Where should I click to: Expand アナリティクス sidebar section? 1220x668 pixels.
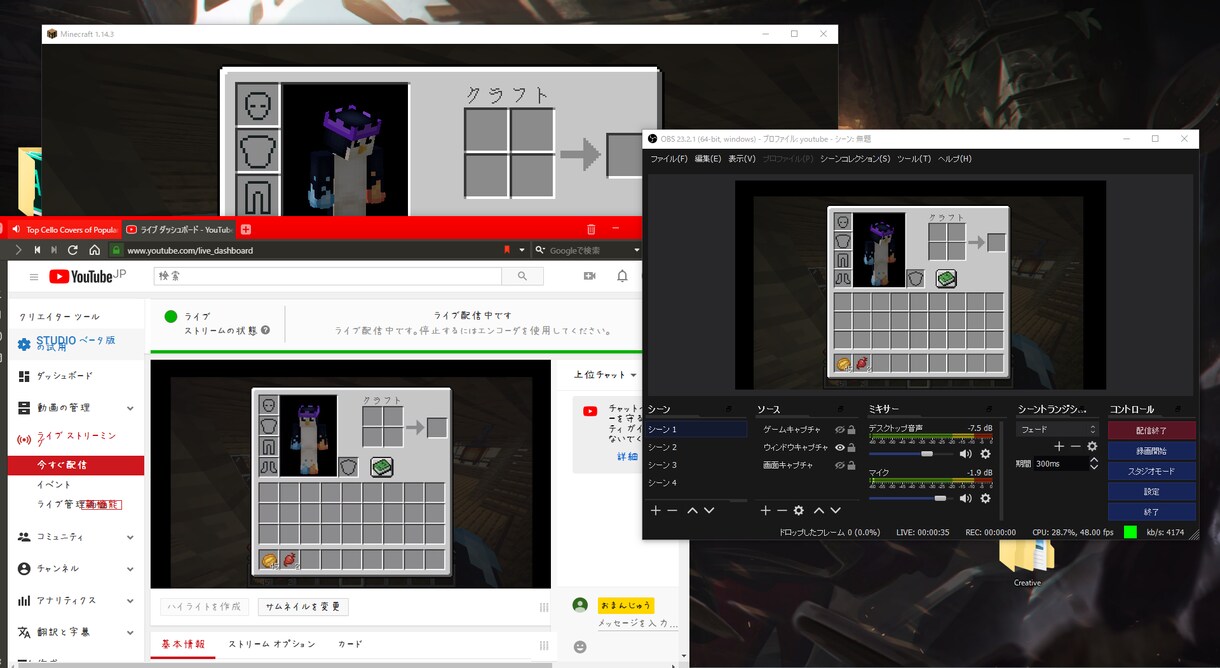[x=130, y=601]
